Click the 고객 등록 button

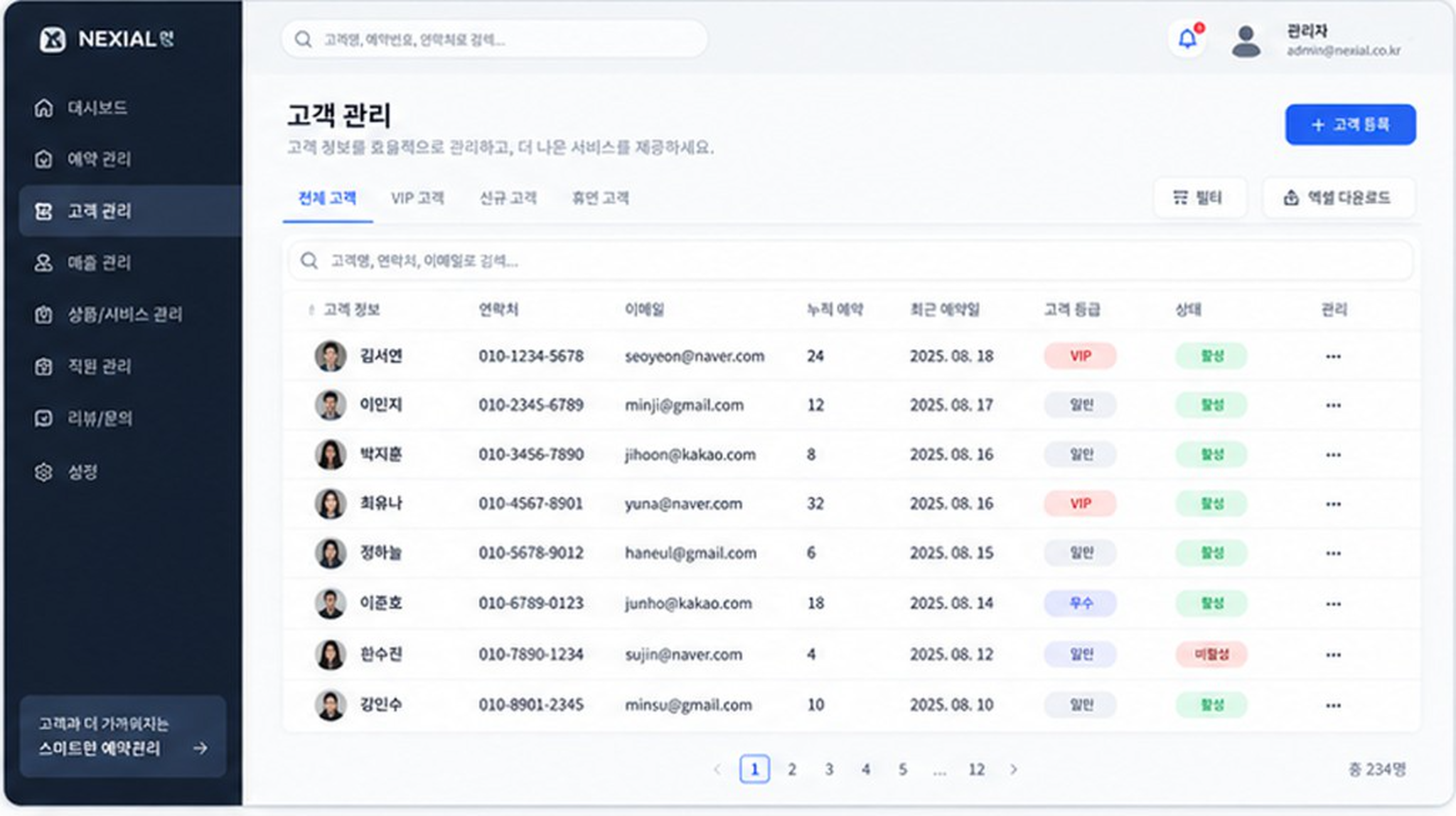1350,124
